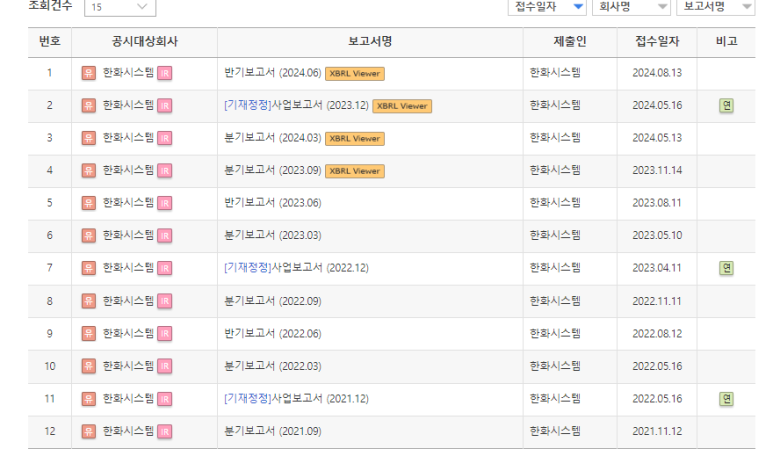Click the 비고 column header
773x449 pixels.
(x=726, y=41)
